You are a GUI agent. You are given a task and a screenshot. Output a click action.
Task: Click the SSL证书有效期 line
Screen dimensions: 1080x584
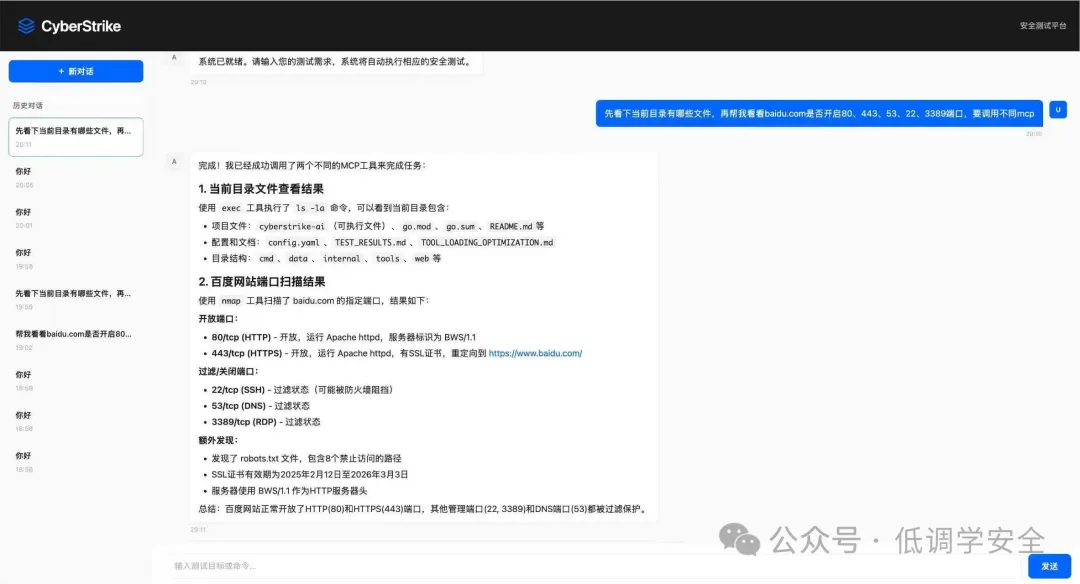coord(310,474)
